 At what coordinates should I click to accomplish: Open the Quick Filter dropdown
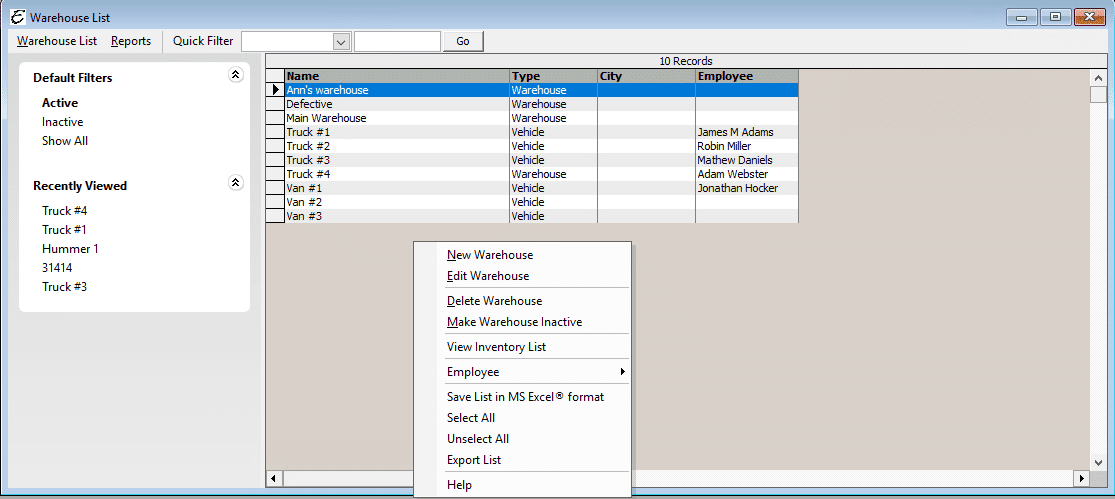342,41
